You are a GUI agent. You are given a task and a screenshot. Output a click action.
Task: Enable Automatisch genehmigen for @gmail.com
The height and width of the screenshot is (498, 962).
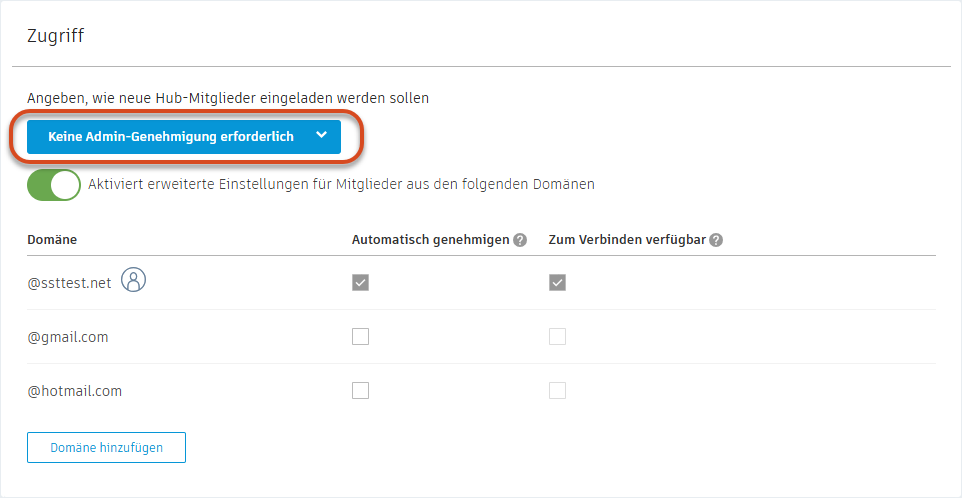tap(360, 337)
